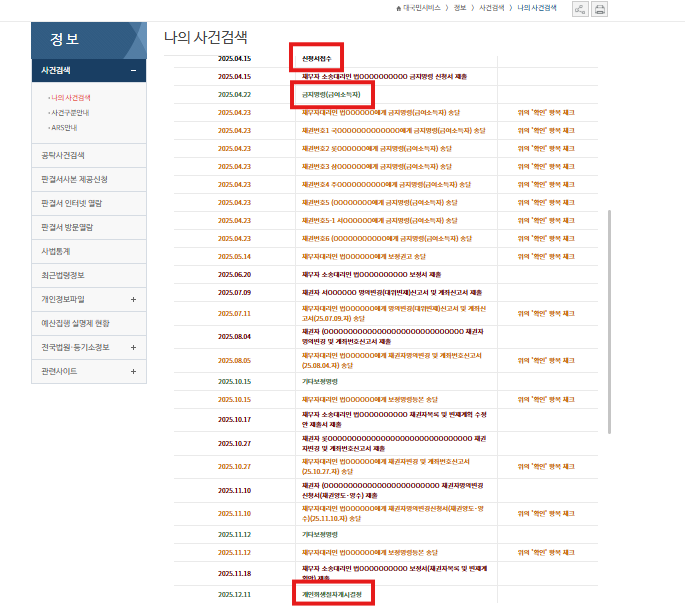This screenshot has width=685, height=606.
Task: Open 나의 사건검색 submenu item
Action: tap(69, 97)
